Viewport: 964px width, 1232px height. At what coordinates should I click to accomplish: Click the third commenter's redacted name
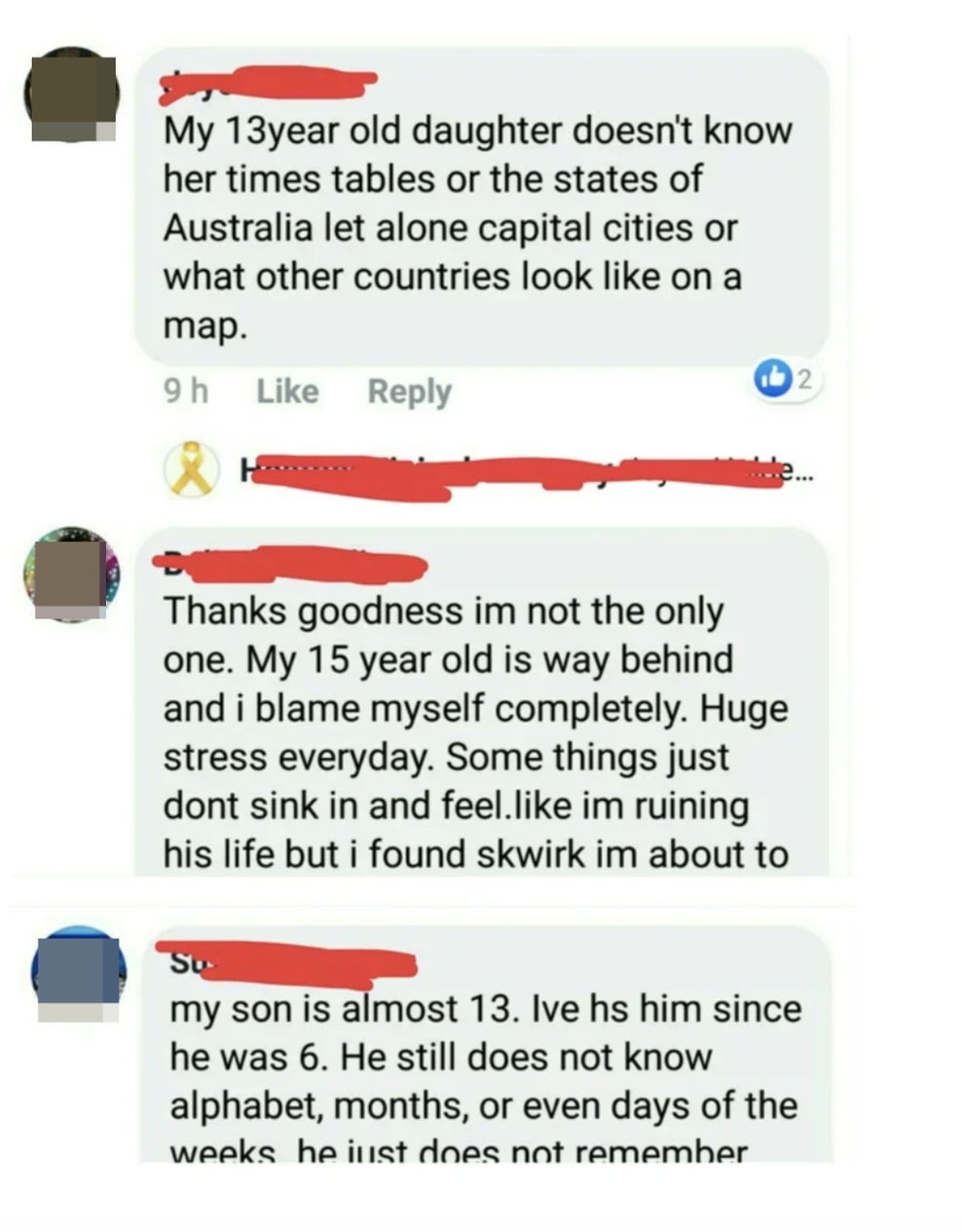coord(293,961)
